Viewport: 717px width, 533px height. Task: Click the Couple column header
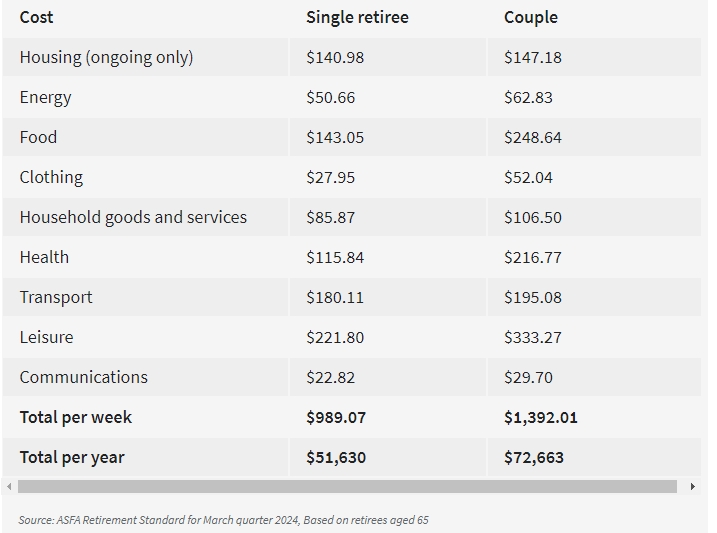(x=531, y=17)
